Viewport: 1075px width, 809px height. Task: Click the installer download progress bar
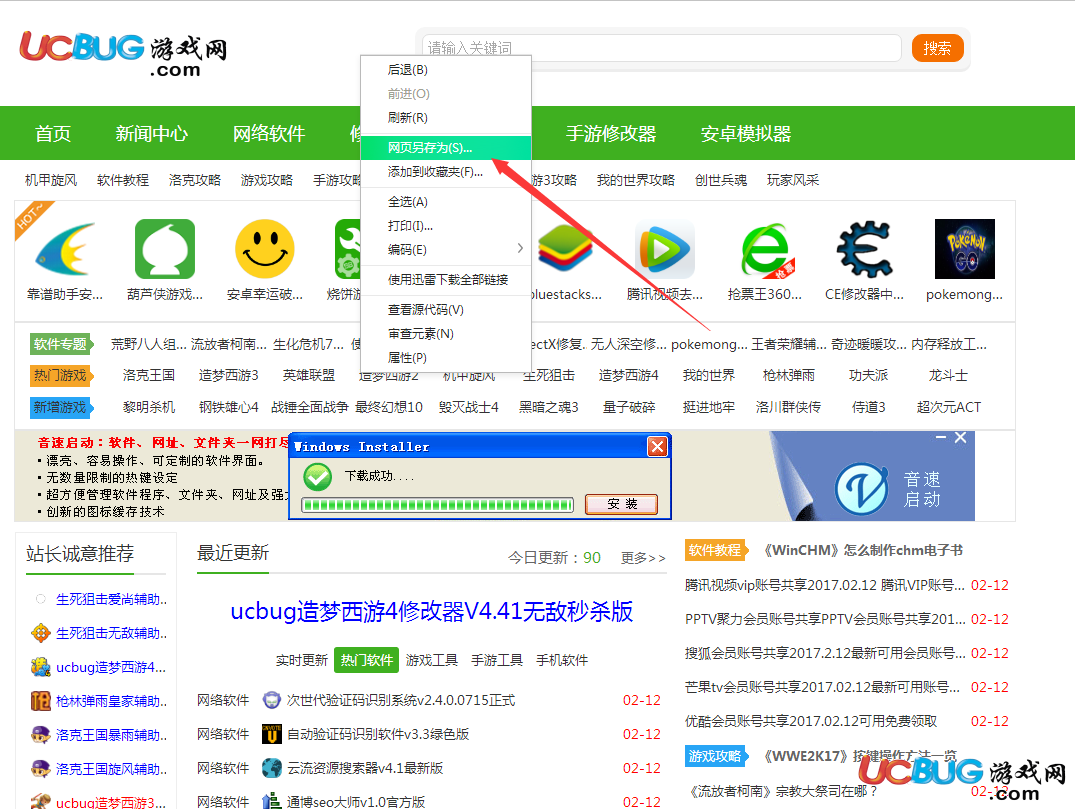click(438, 505)
